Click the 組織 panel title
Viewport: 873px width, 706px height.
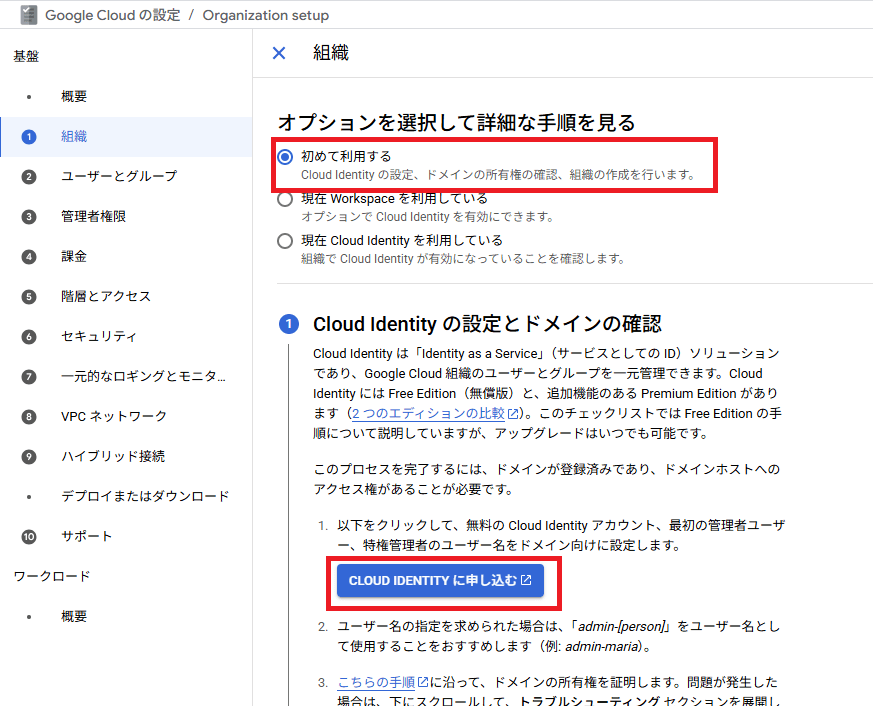pos(331,53)
